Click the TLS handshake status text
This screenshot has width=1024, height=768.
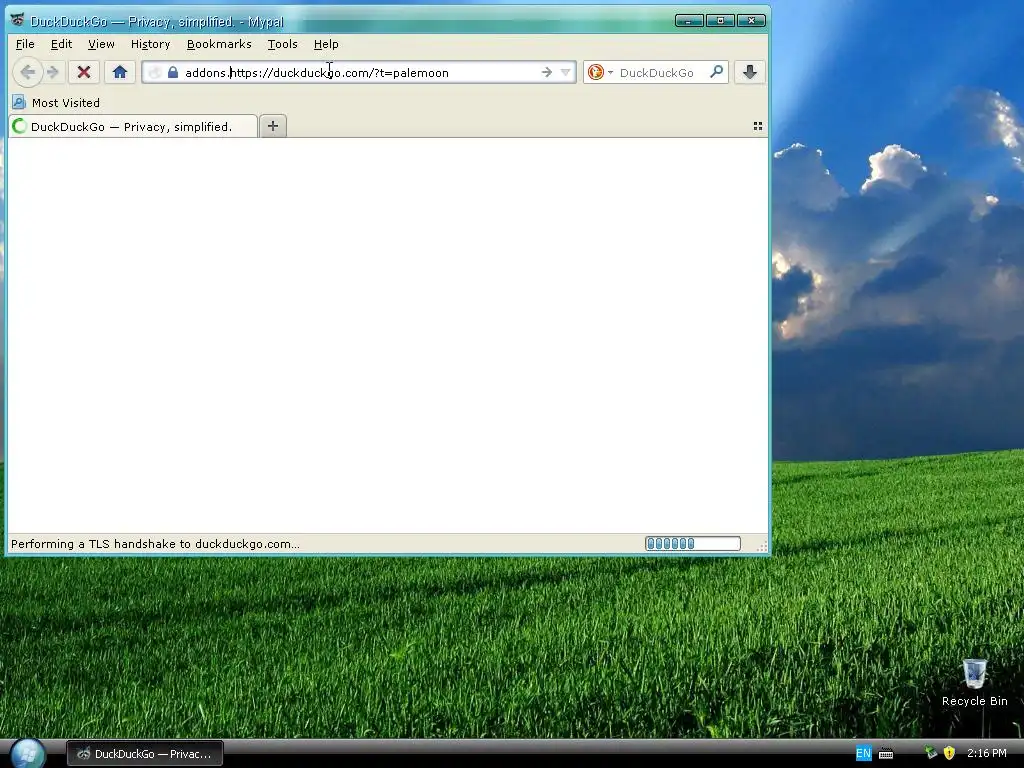tap(155, 544)
